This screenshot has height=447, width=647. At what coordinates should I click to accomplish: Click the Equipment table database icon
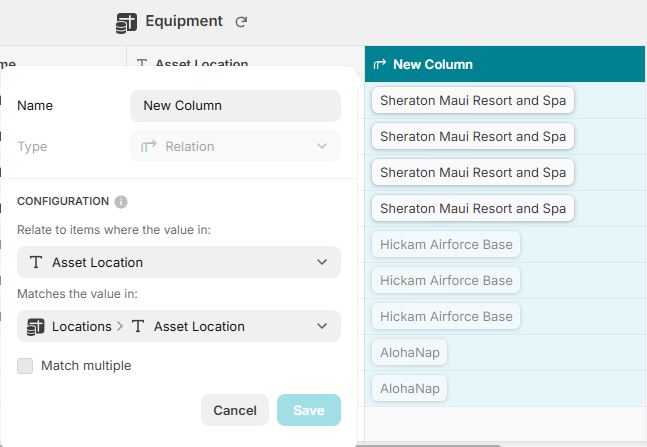pos(126,22)
